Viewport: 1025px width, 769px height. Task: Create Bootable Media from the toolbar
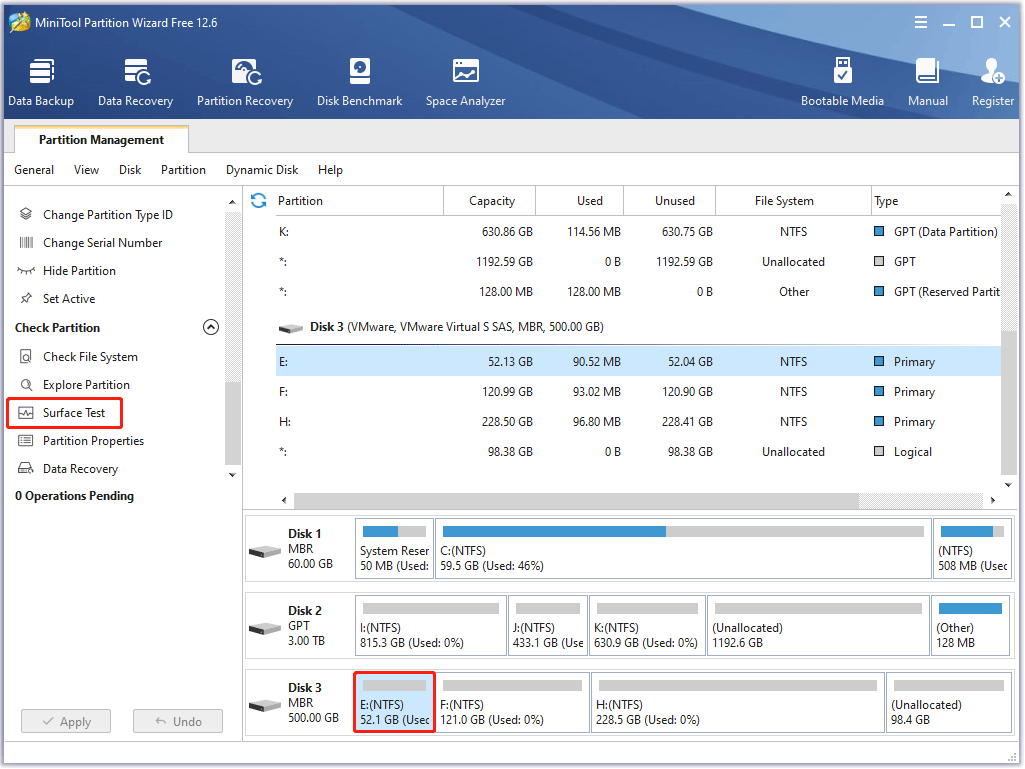click(x=842, y=71)
